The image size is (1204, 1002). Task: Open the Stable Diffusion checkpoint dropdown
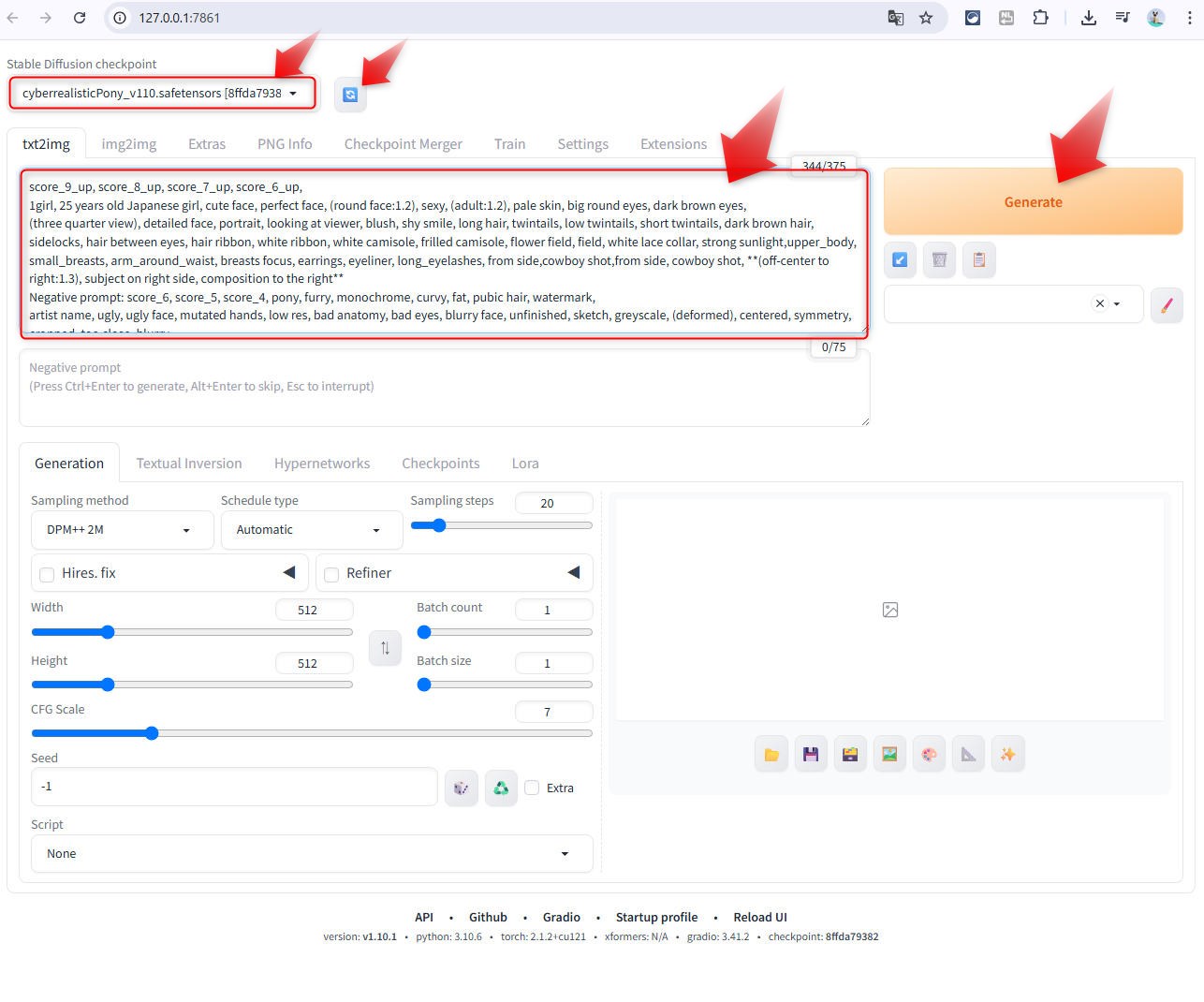161,94
